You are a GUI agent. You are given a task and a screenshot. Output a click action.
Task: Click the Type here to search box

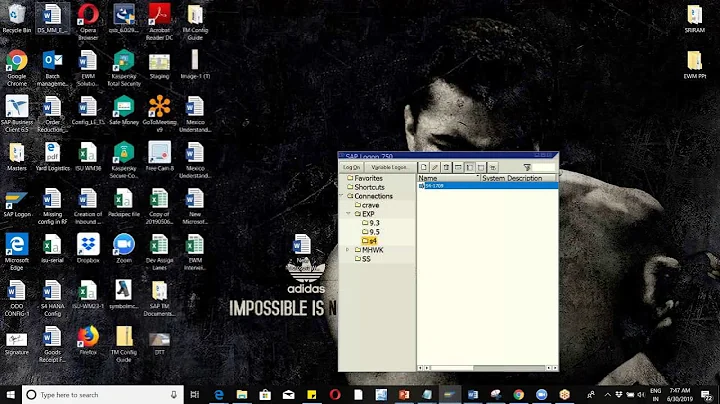pos(103,395)
